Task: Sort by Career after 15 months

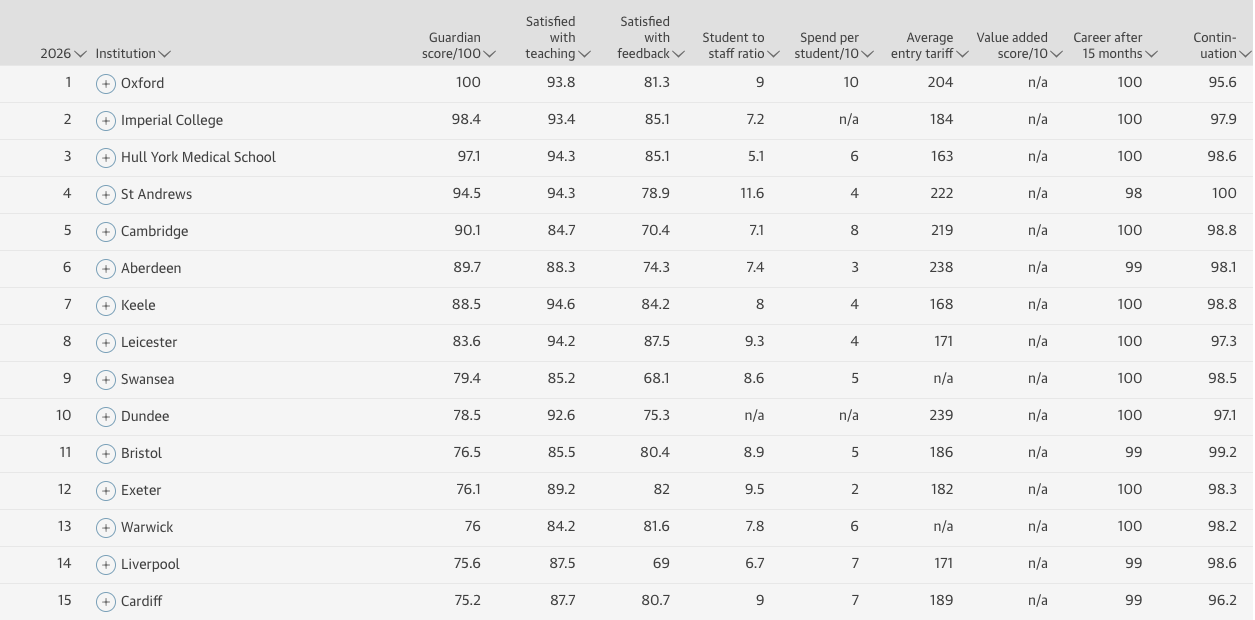Action: 1115,46
